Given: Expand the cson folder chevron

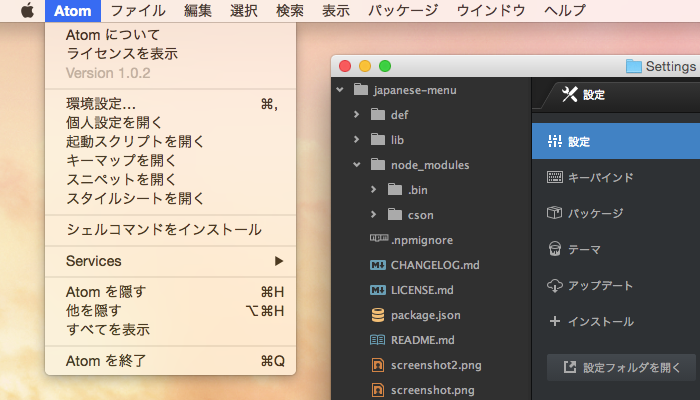Looking at the screenshot, I should (x=373, y=215).
